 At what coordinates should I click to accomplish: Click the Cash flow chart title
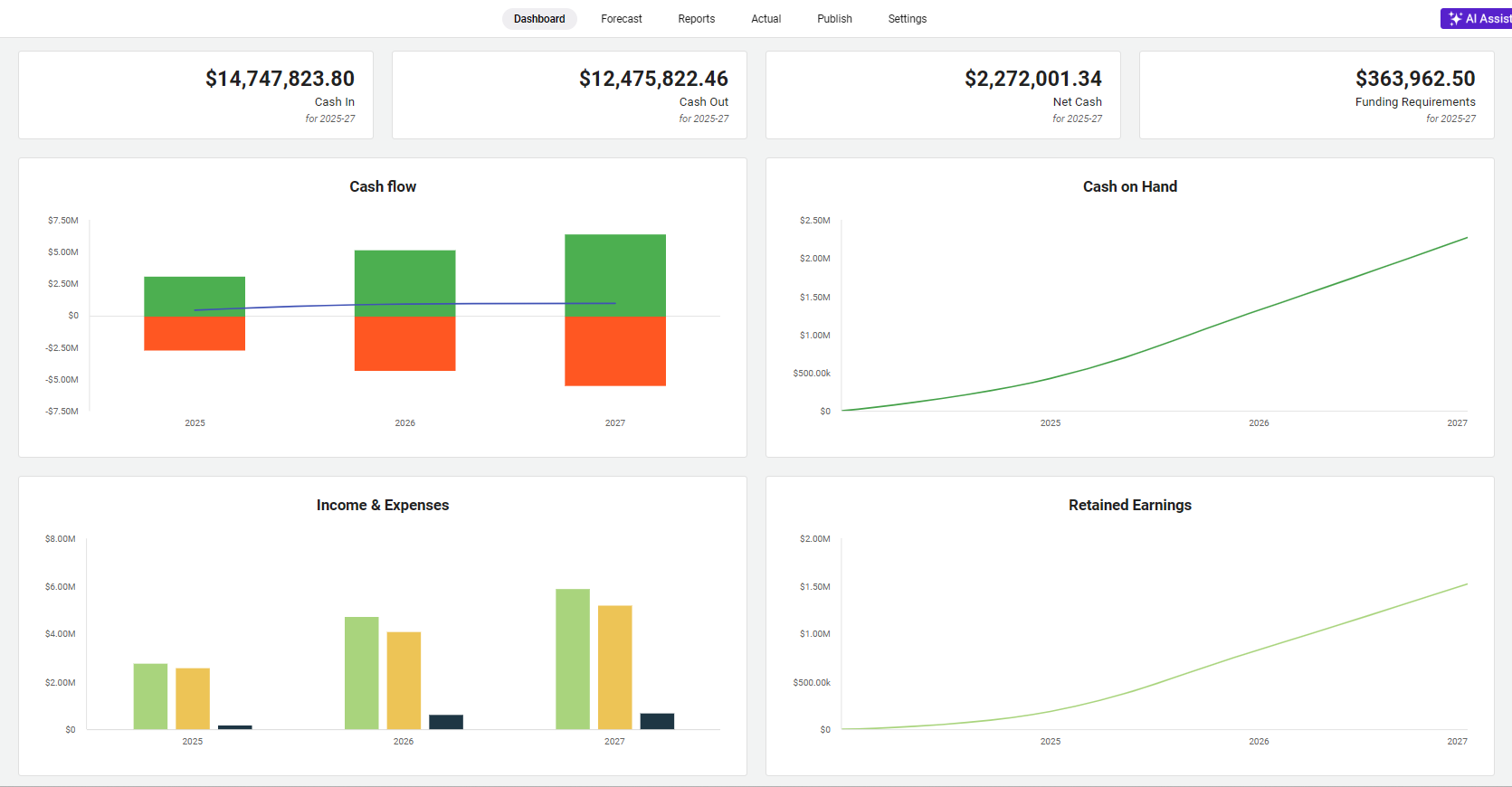(383, 186)
